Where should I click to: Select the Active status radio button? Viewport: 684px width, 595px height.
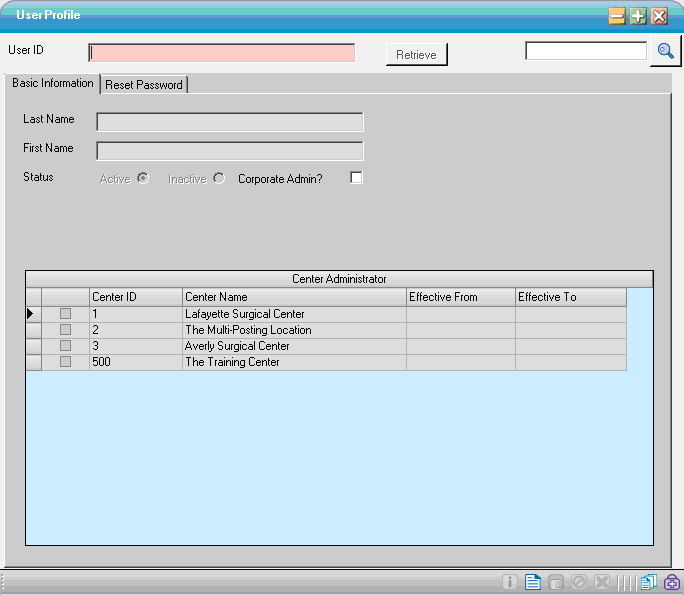pyautogui.click(x=143, y=178)
